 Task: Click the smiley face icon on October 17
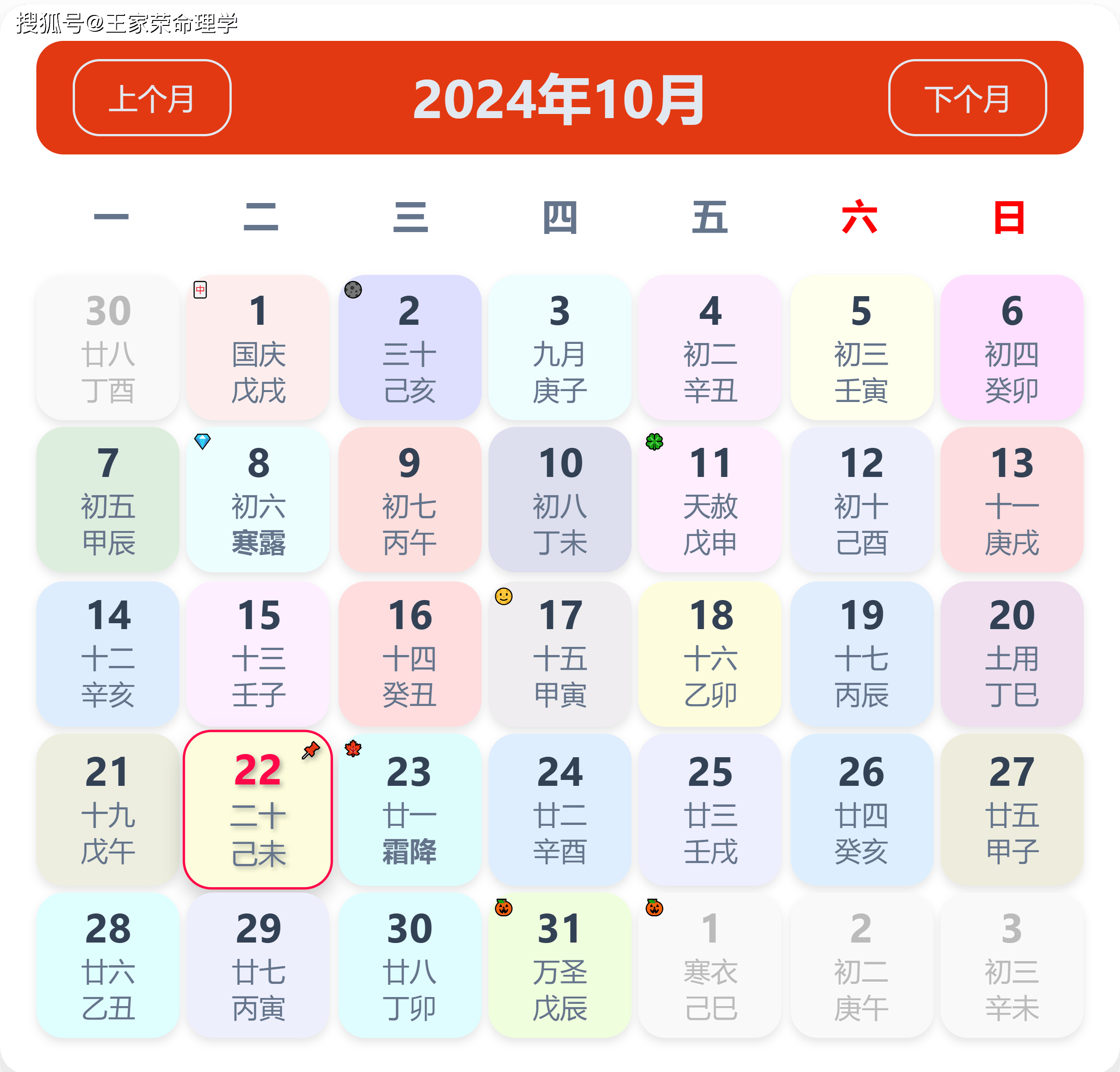[x=503, y=596]
